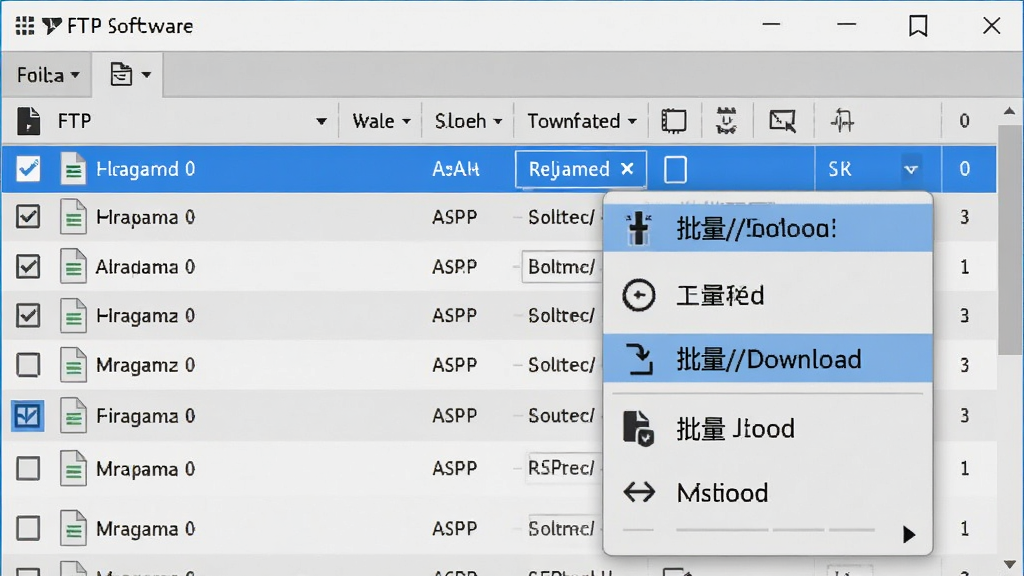Open the document list dropdown in toolbar
Screen dimensions: 1024x576
(129, 74)
